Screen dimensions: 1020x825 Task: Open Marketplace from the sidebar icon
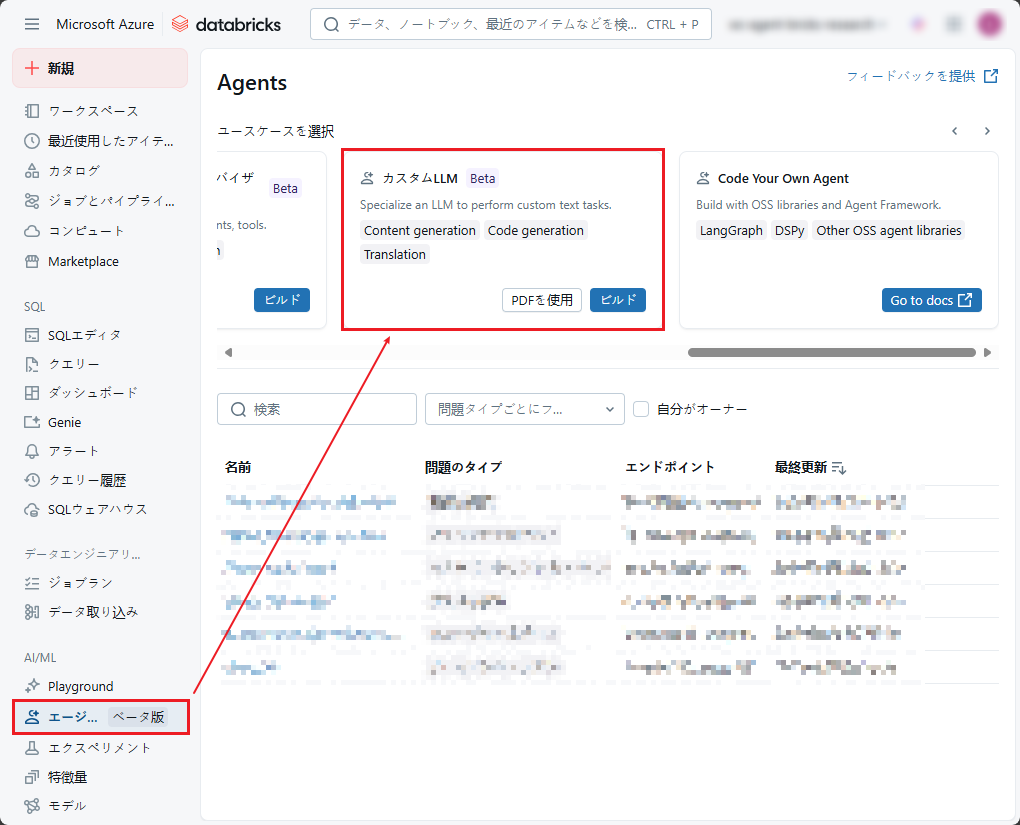[x=32, y=262]
